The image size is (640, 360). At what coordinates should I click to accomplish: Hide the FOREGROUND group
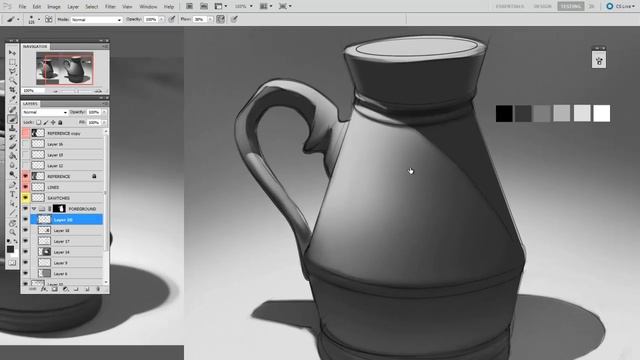click(26, 209)
